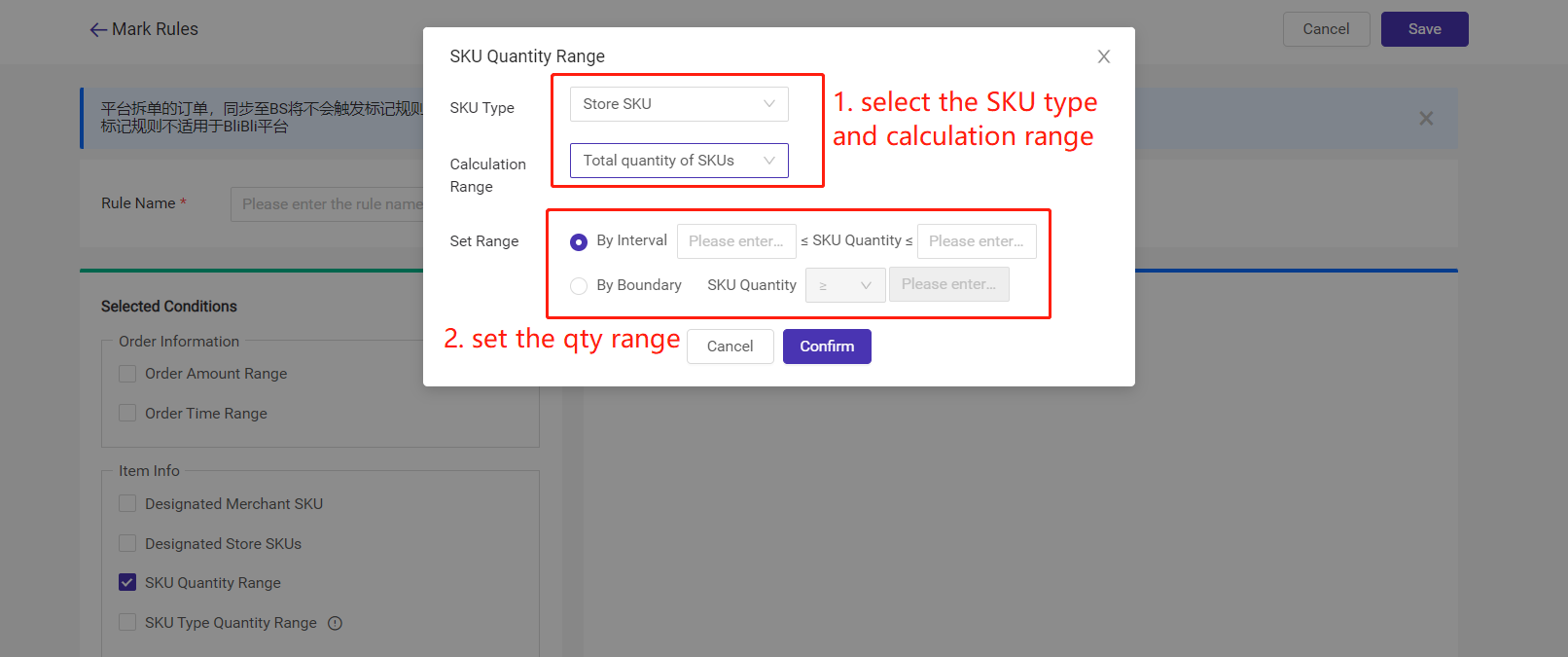Click the By Boundary quantity input field
The width and height of the screenshot is (1568, 657).
coord(949,284)
